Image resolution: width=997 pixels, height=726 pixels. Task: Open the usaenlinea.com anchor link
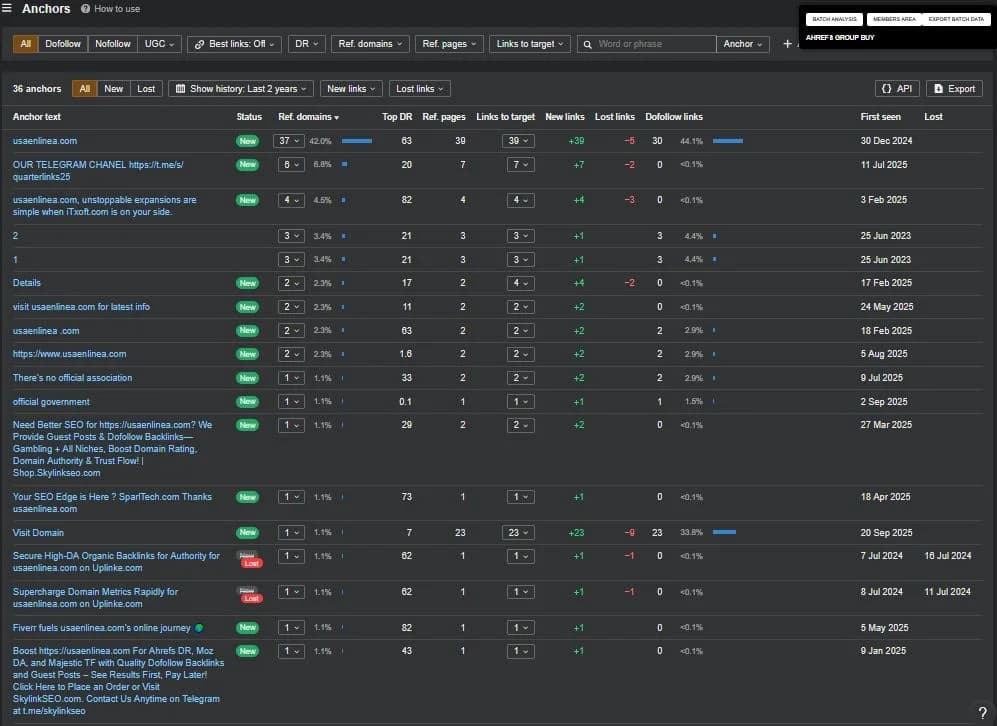pos(45,141)
